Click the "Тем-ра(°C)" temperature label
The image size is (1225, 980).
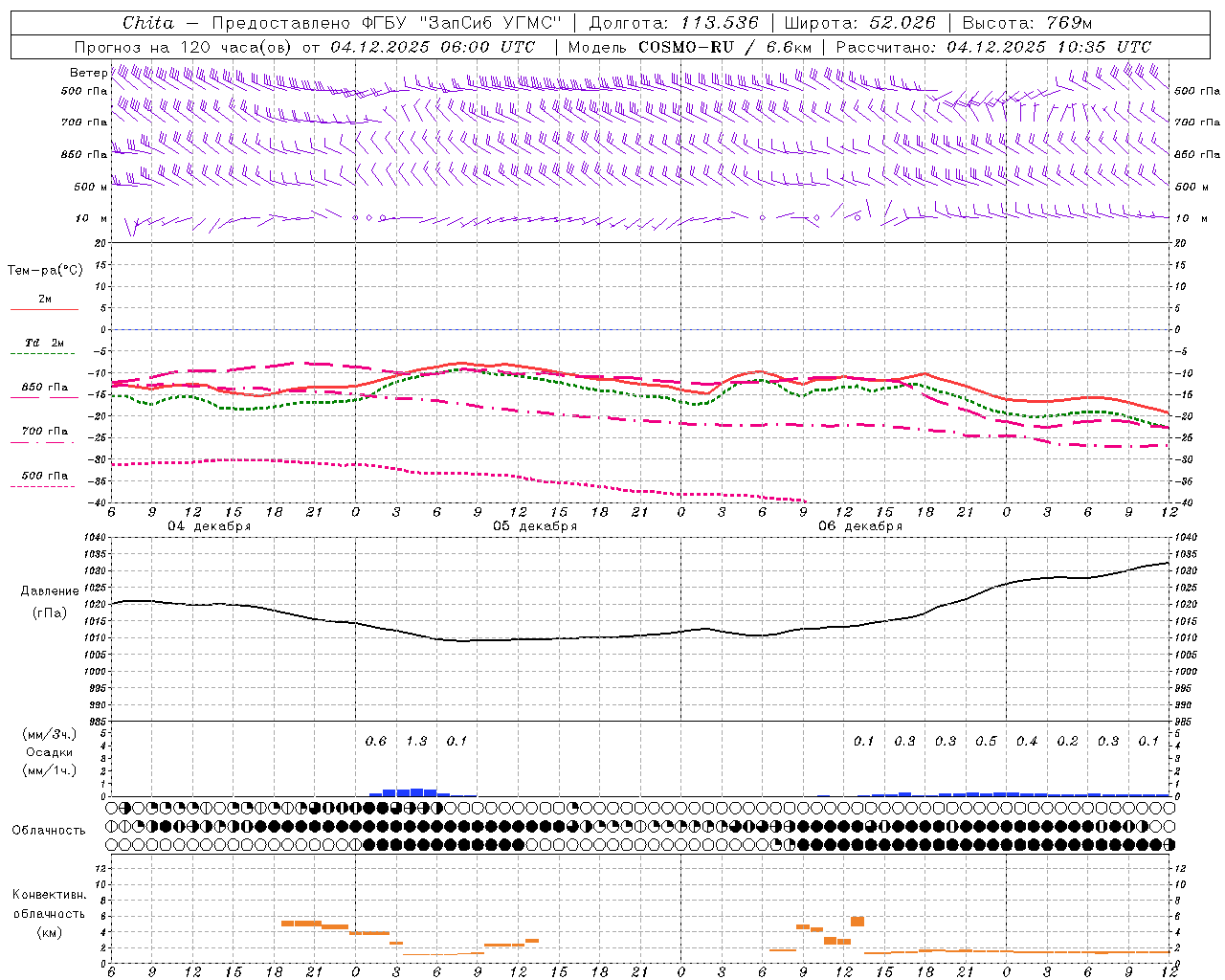(45, 271)
